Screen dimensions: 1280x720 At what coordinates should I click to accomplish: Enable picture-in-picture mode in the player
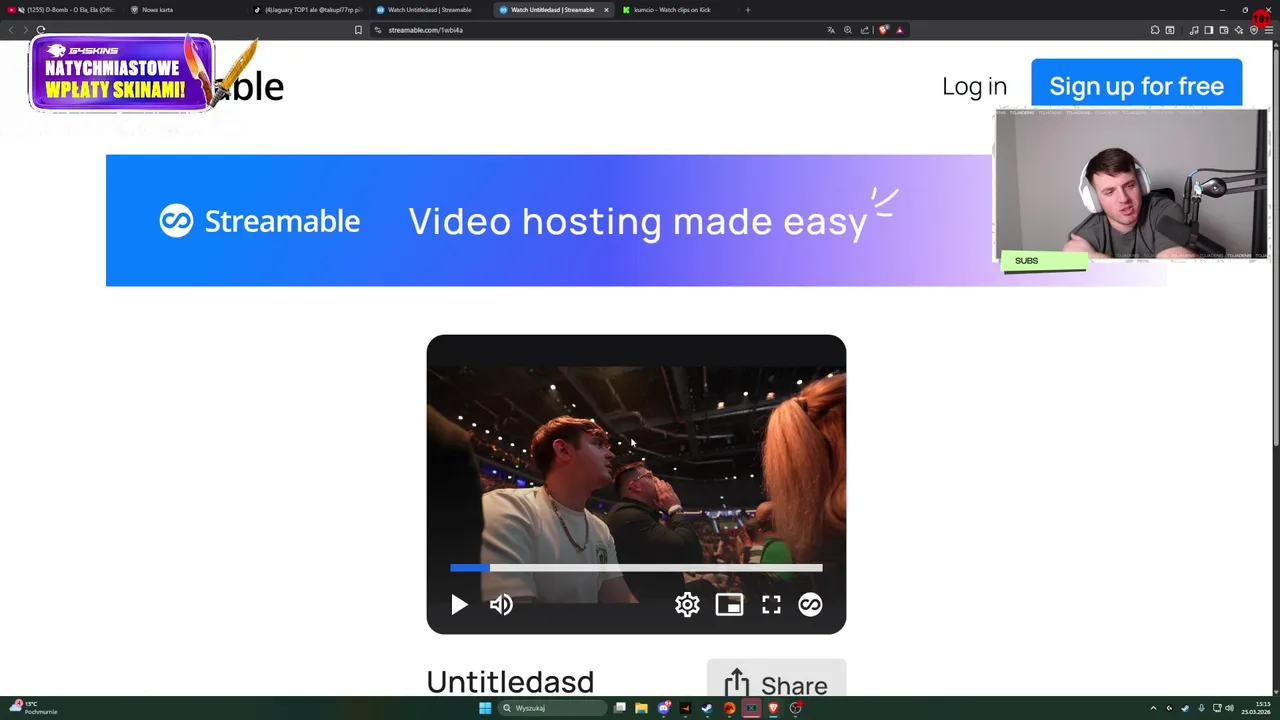pyautogui.click(x=729, y=604)
